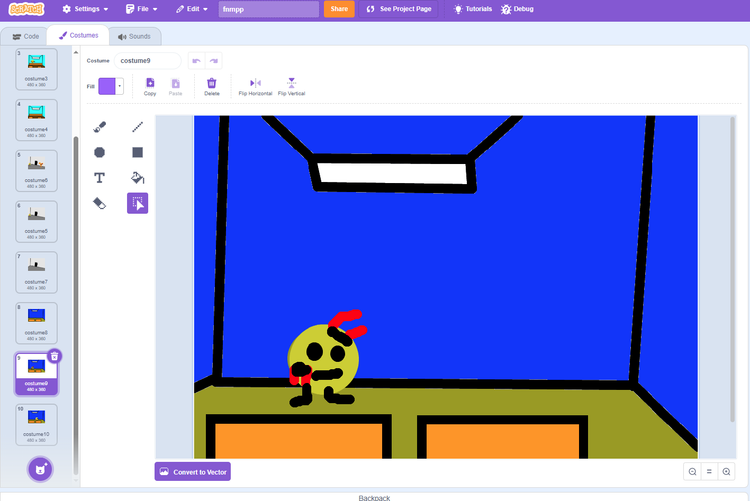This screenshot has height=501, width=750.
Task: Click the project title field fnmpp
Action: point(269,9)
